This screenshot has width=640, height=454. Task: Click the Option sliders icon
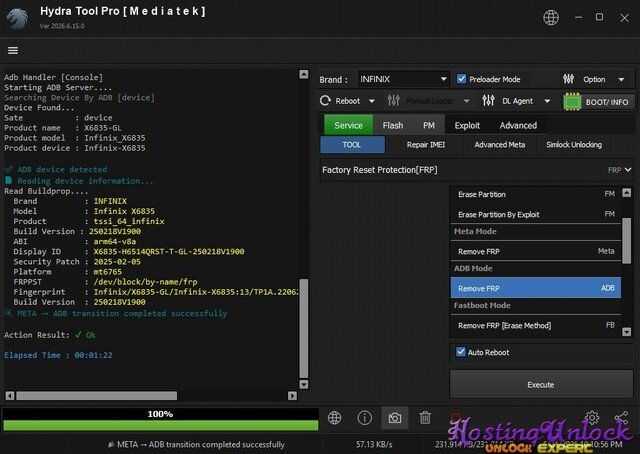pos(569,79)
